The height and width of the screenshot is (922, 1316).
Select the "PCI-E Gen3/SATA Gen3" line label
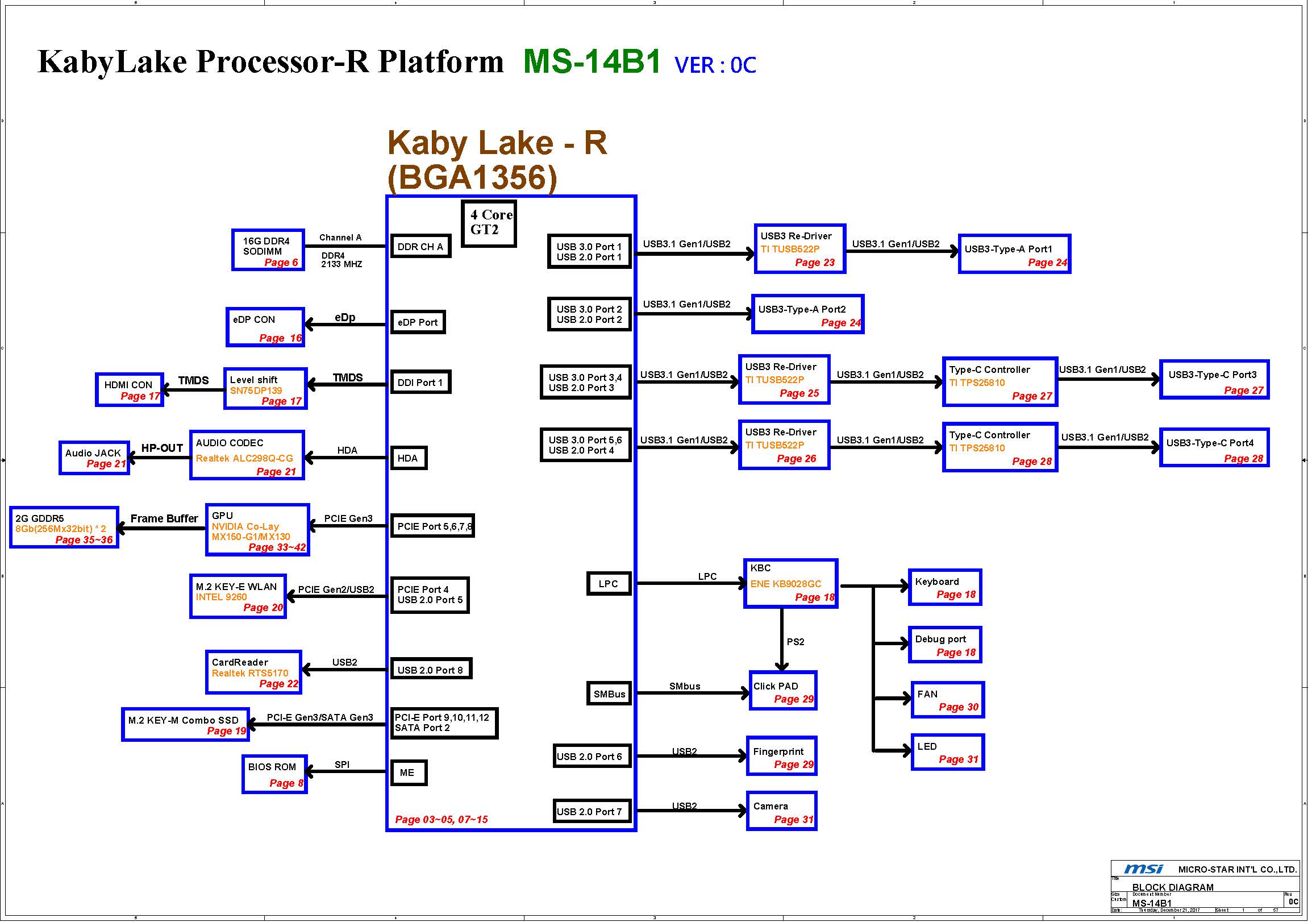(320, 717)
